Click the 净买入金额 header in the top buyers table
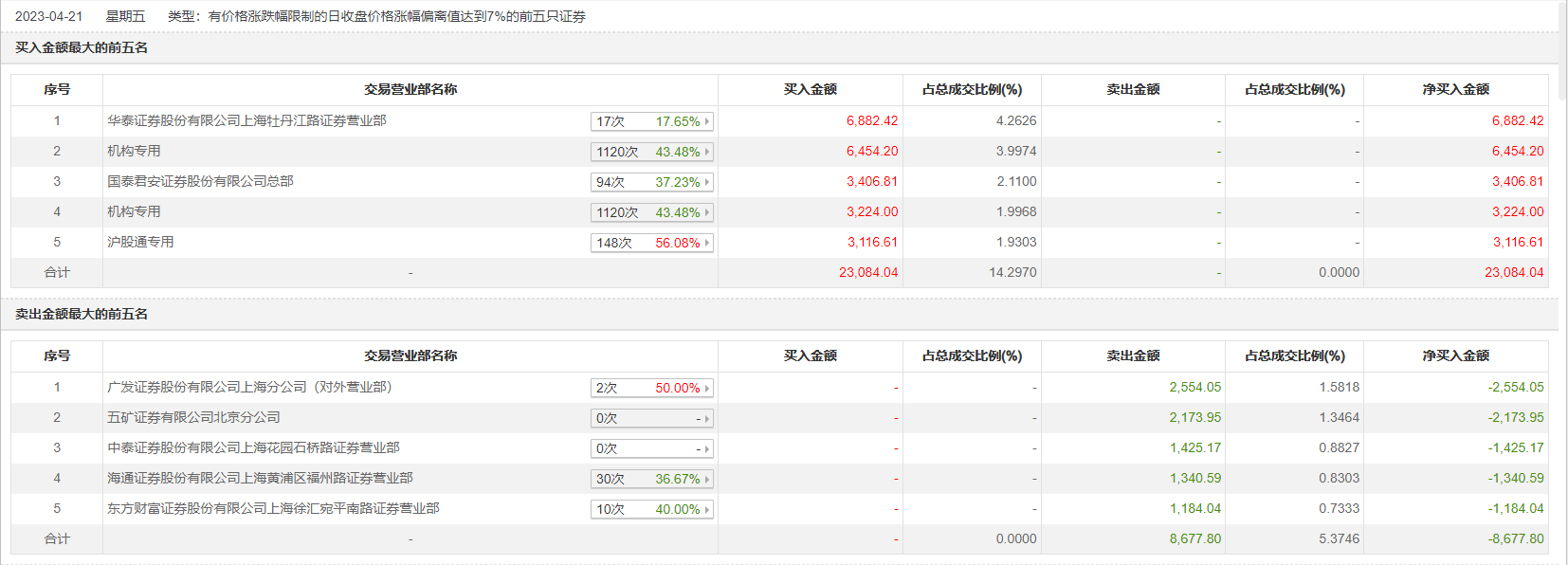1568x565 pixels. pos(1455,89)
